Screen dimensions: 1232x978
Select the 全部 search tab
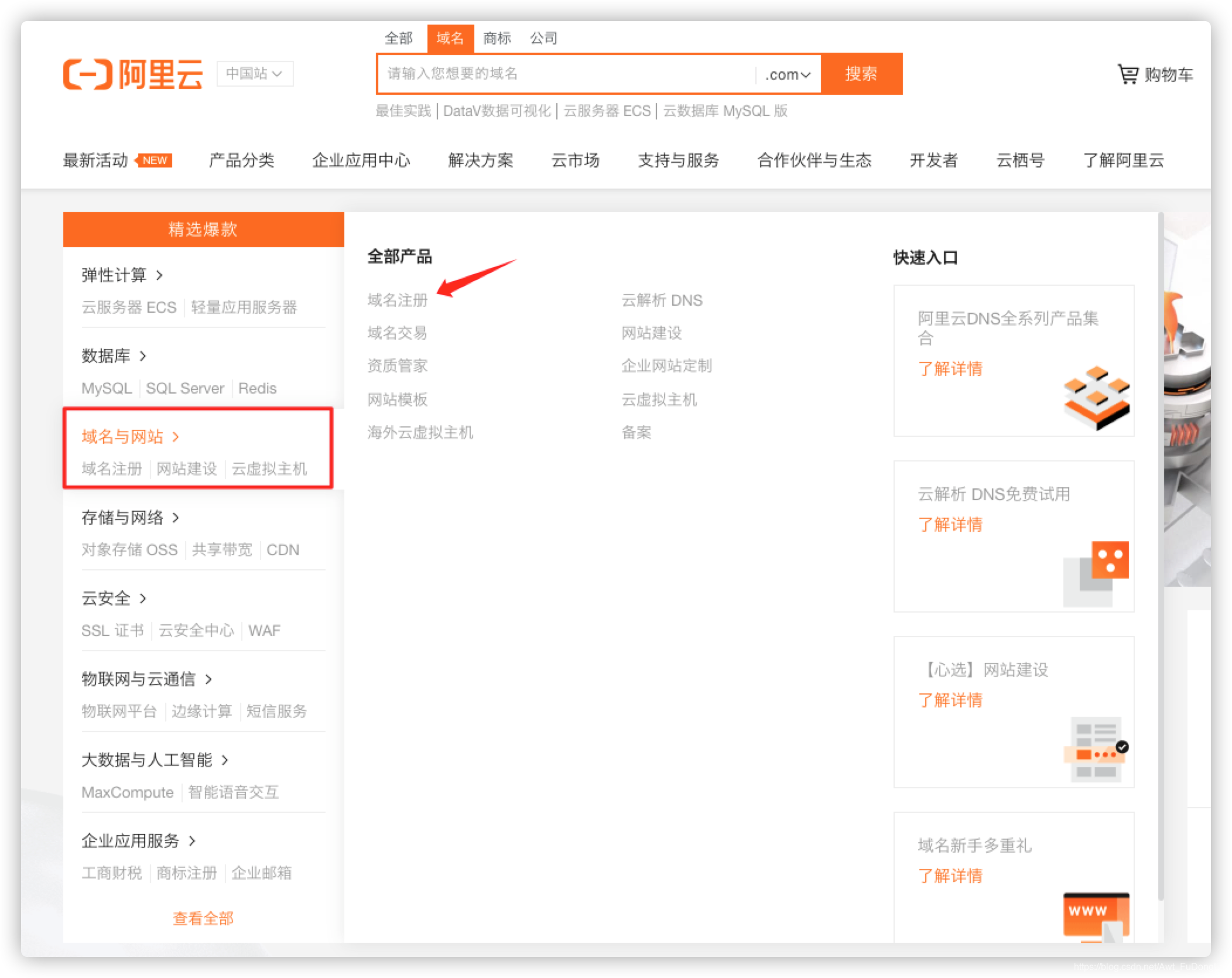coord(398,39)
